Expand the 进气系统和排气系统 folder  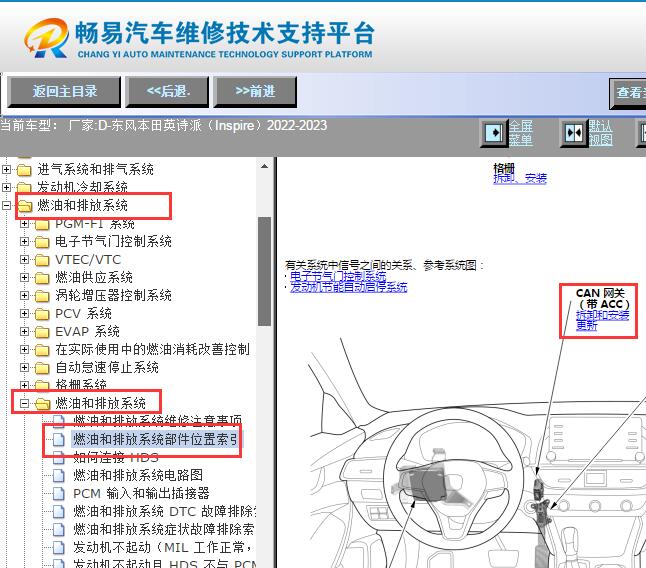7,169
